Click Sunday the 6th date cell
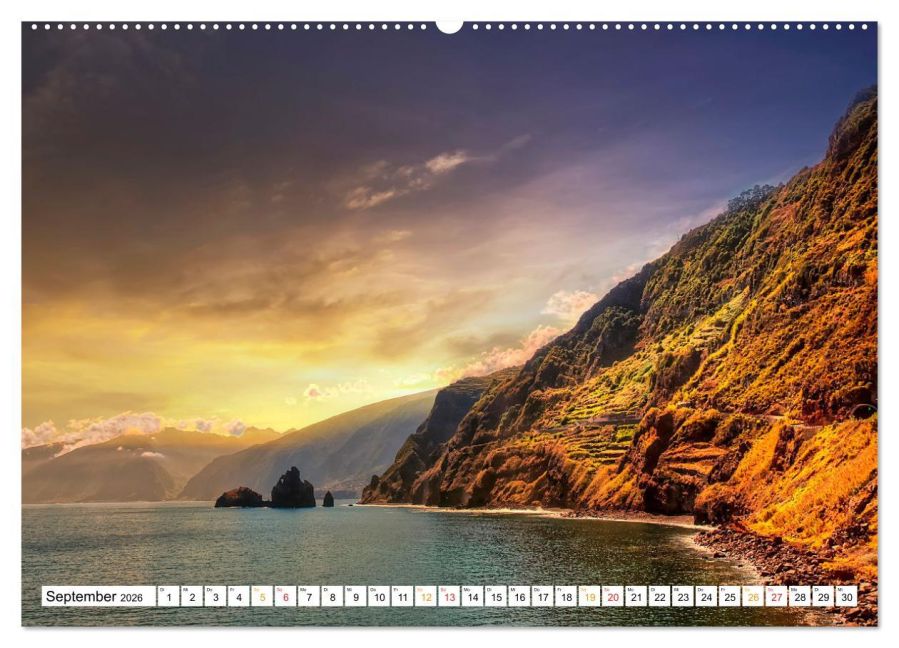899x648 pixels. point(286,596)
